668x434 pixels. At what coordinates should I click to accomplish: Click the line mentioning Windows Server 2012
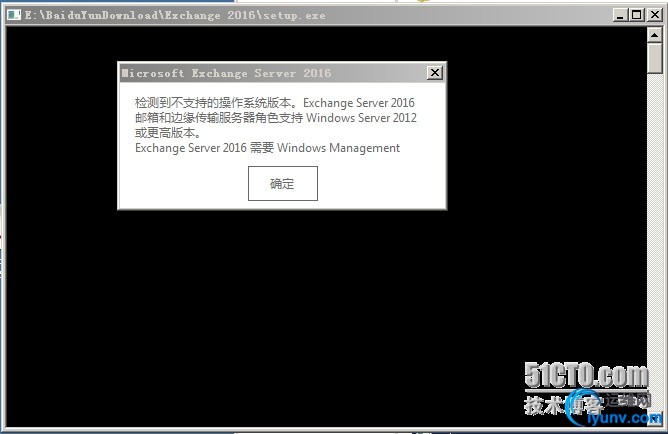pyautogui.click(x=276, y=118)
